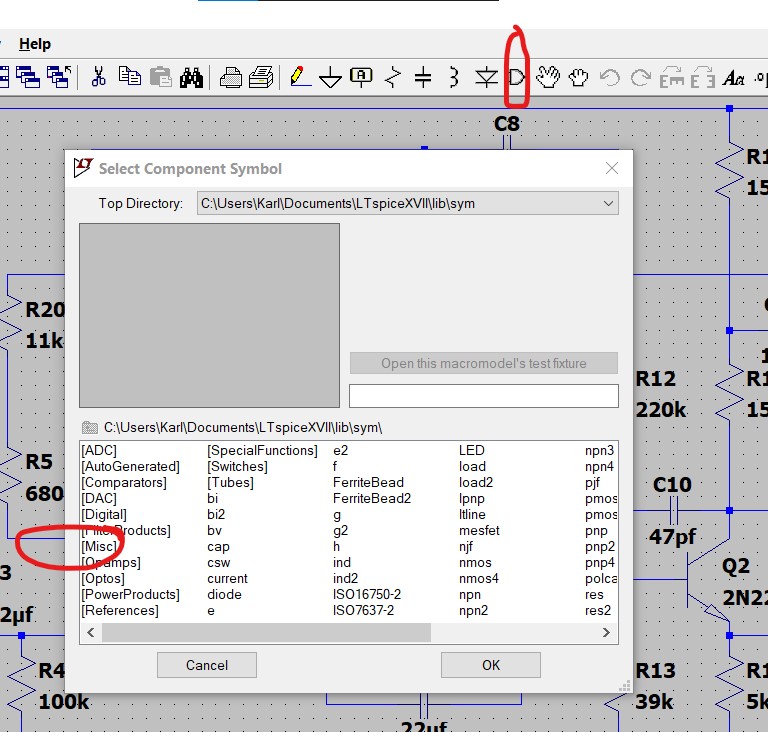Click the Copy toolbar icon
The height and width of the screenshot is (732, 768).
pos(130,76)
